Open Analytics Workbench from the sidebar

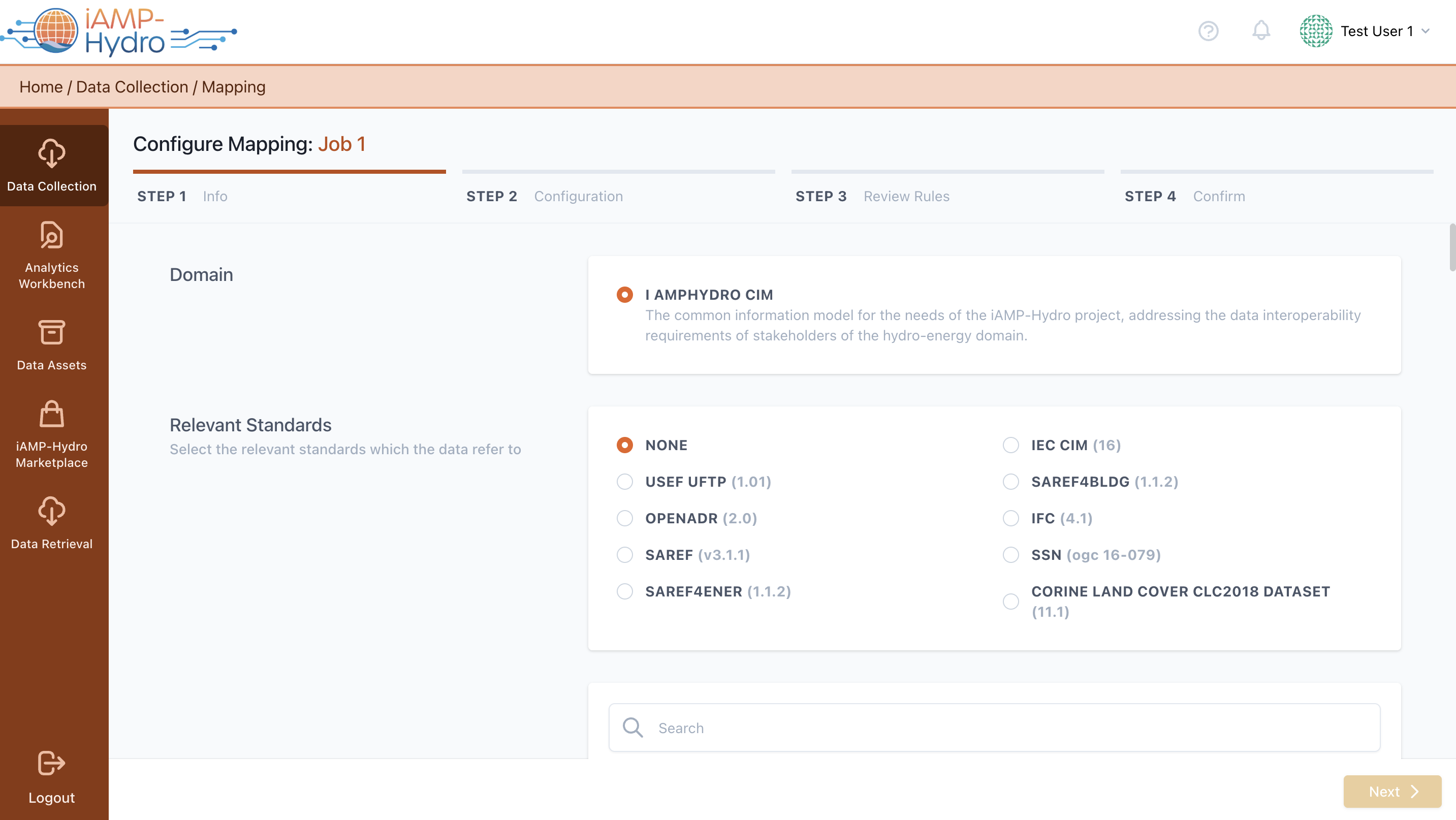[x=51, y=235]
